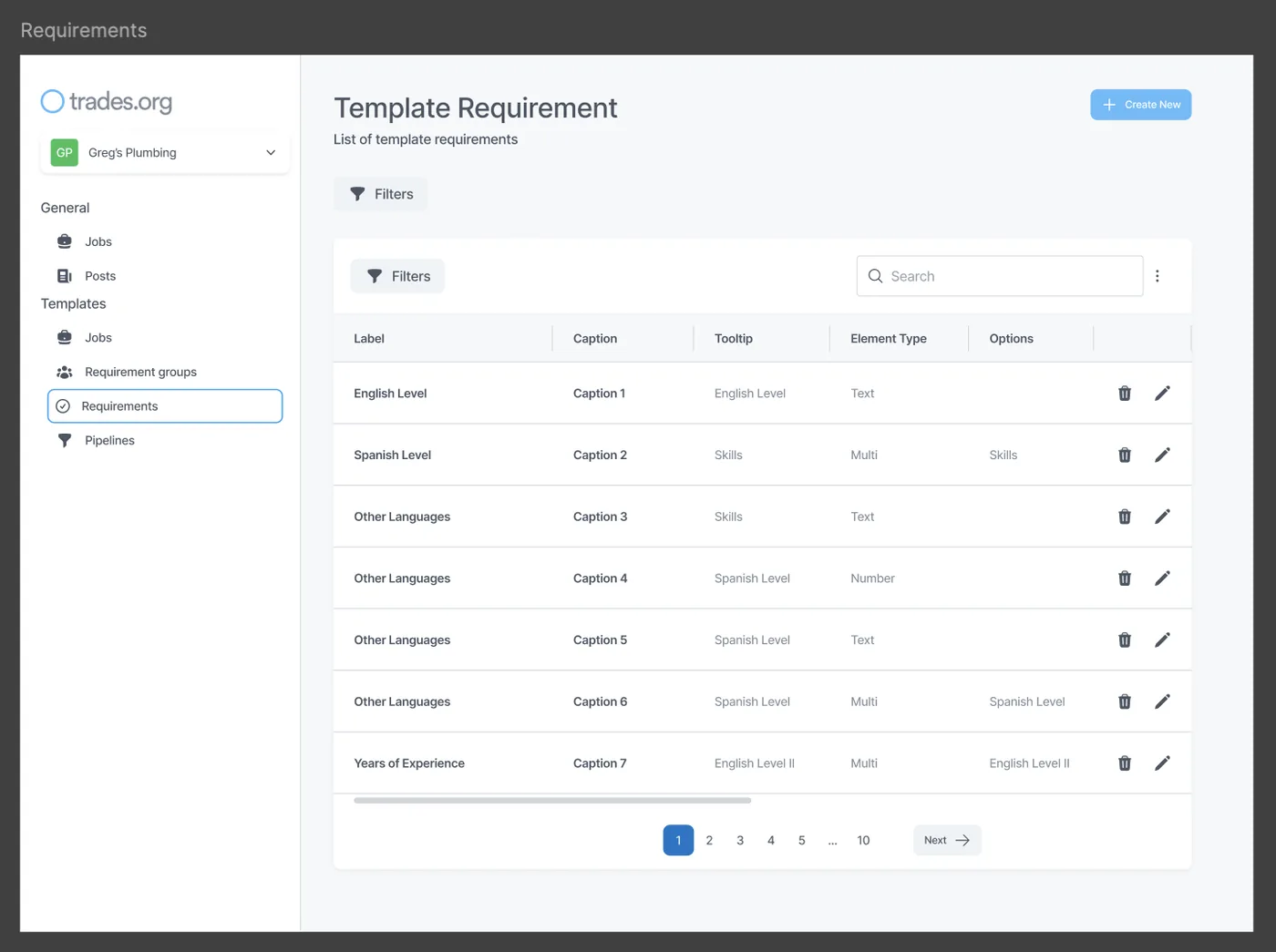1276x952 pixels.
Task: Edit the Caption 4 row
Action: coord(1162,578)
